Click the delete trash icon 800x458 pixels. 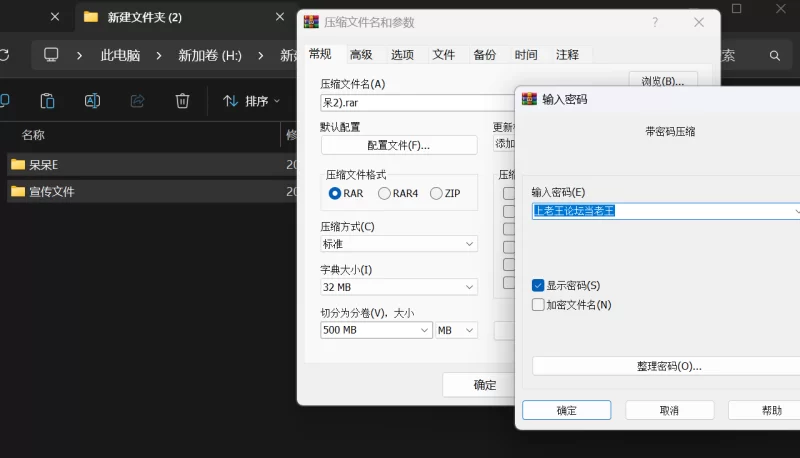(182, 101)
